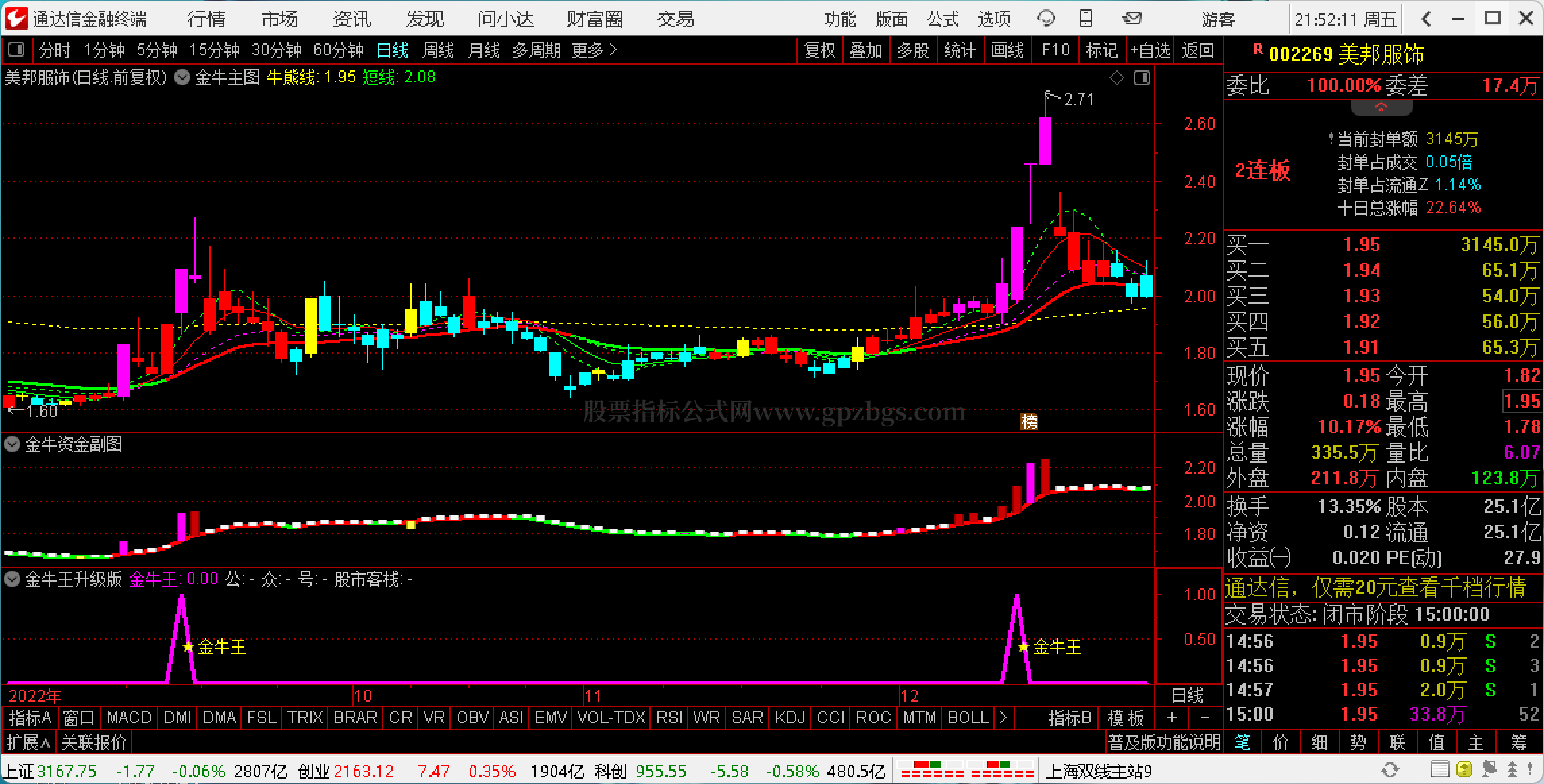Screen dimensions: 1544x784
Task: Switch to the 5分钟 period
Action: click(x=157, y=50)
